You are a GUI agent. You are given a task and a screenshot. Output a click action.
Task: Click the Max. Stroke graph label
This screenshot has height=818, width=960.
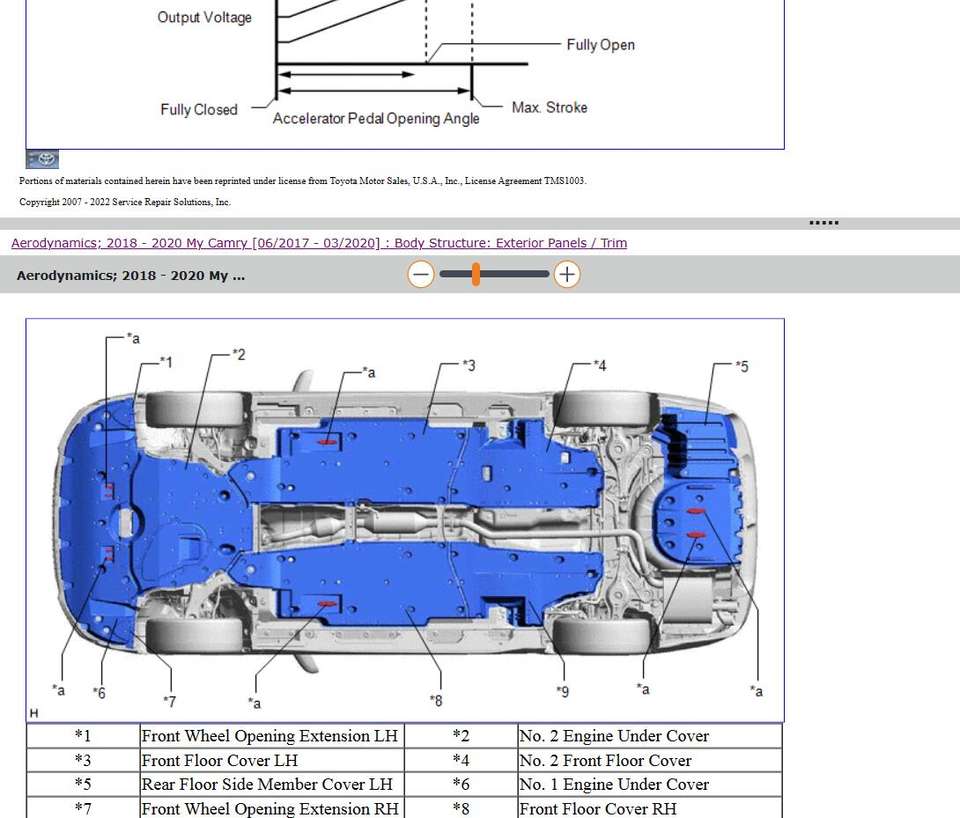549,107
